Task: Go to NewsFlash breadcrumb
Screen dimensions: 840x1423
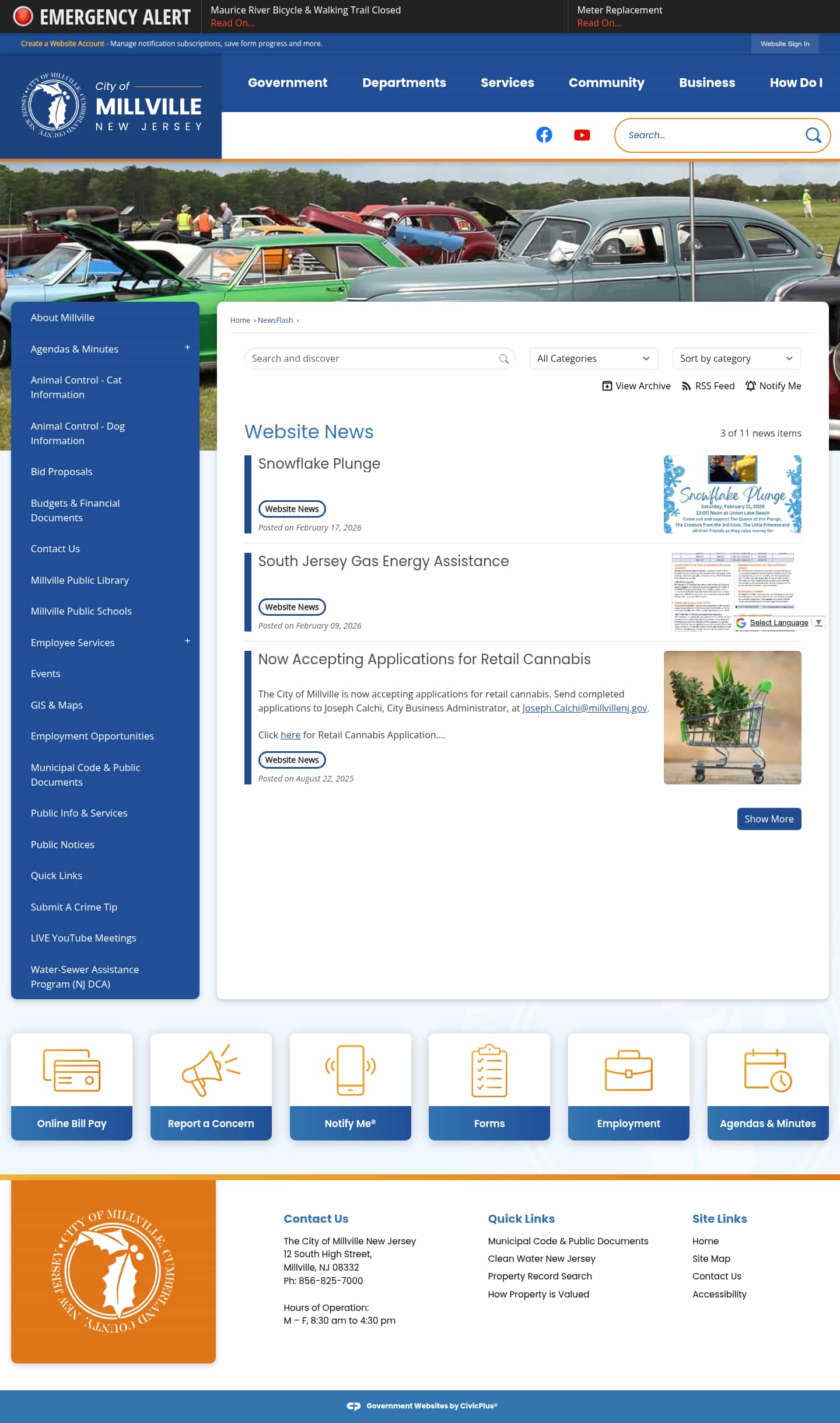Action: tap(275, 320)
